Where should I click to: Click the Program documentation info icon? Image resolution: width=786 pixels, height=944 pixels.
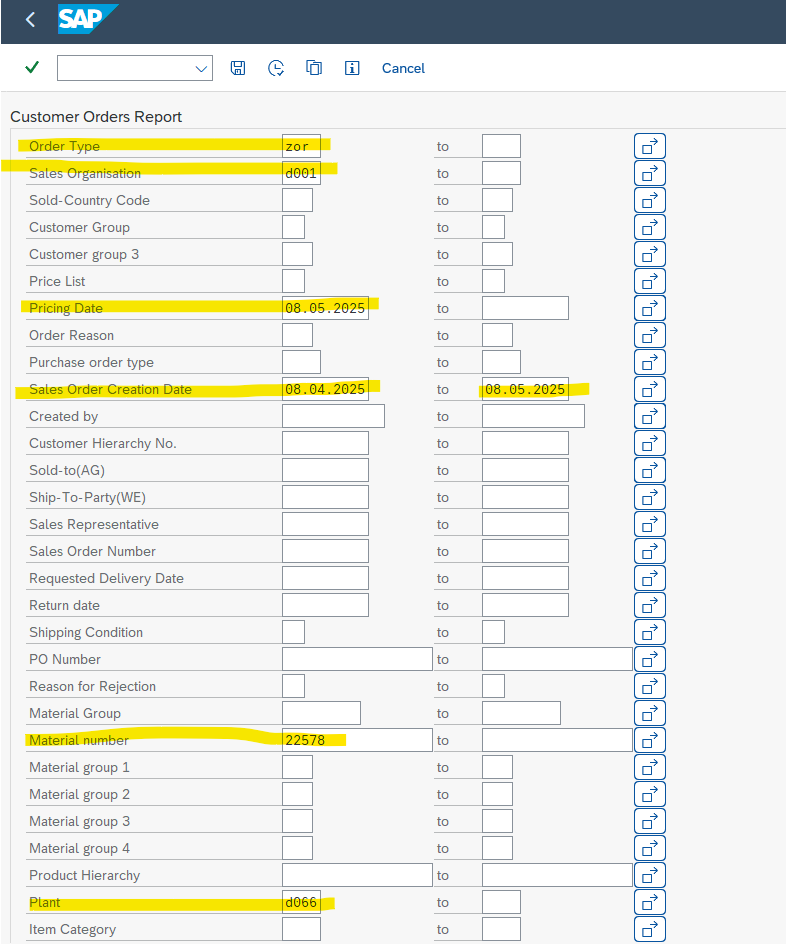(x=351, y=68)
